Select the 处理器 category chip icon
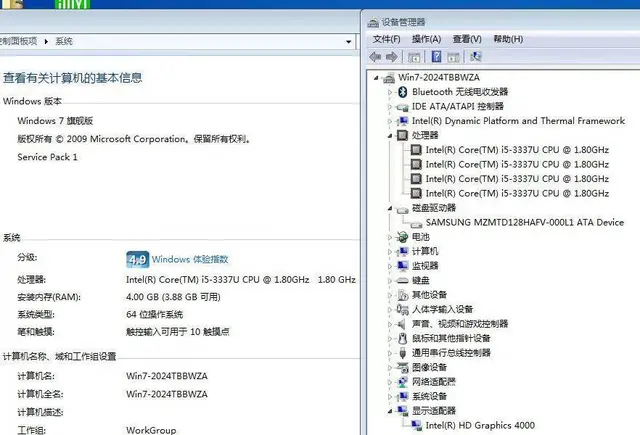The width and height of the screenshot is (640, 435). 402,135
